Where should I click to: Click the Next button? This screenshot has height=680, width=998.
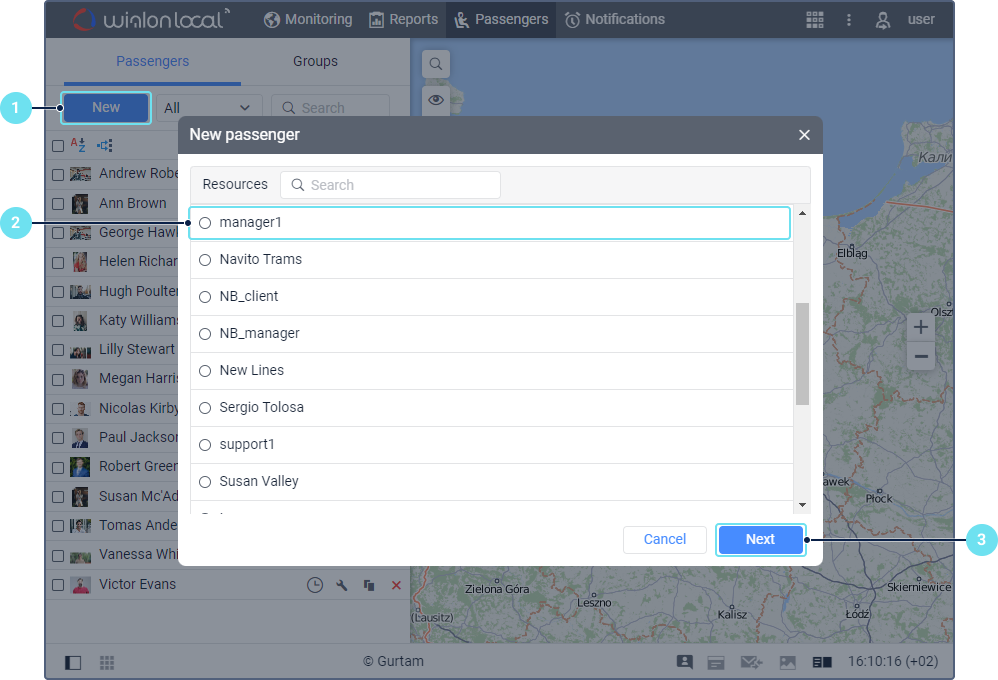pyautogui.click(x=760, y=539)
